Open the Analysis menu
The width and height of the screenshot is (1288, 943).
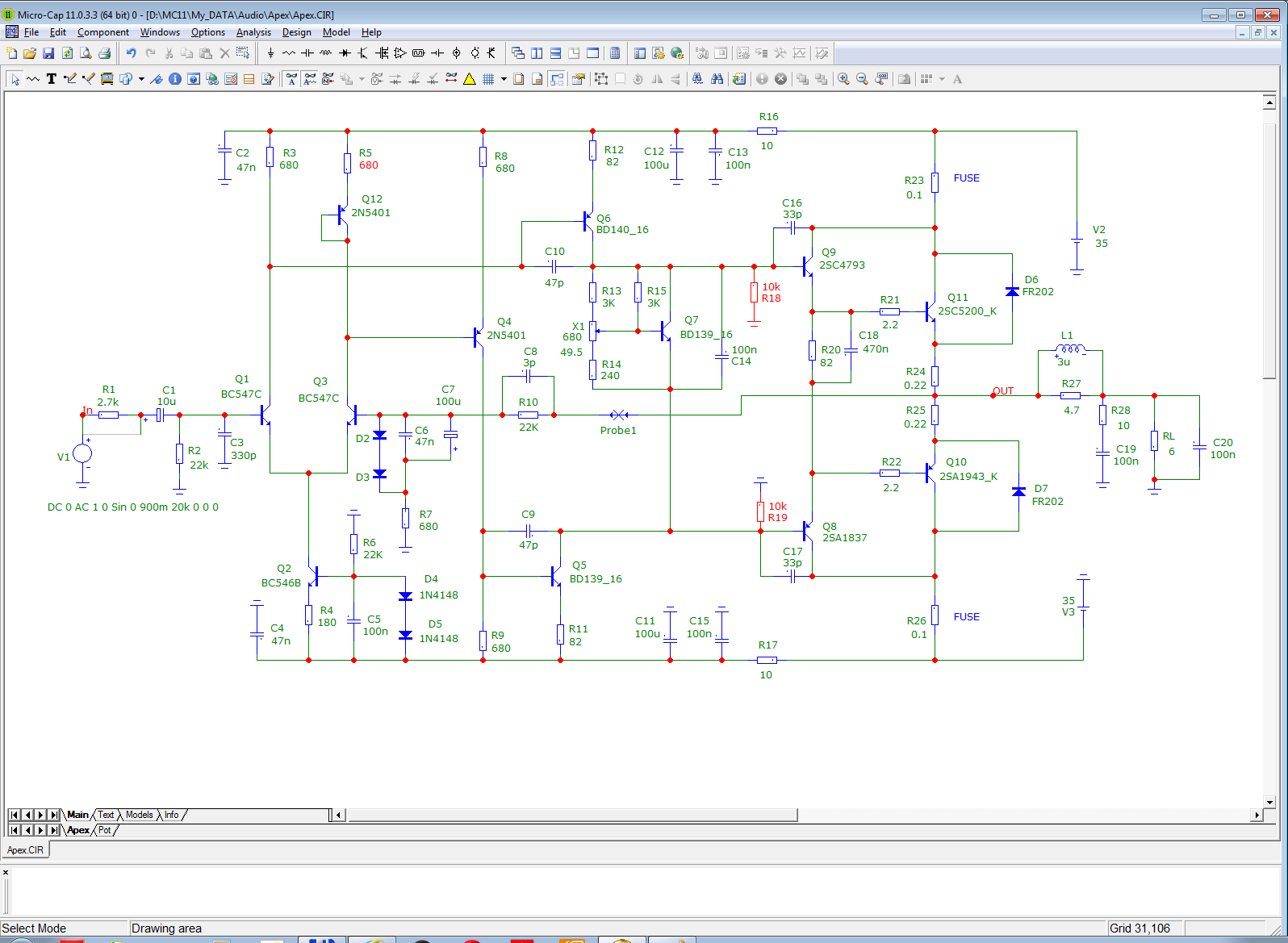[x=253, y=32]
